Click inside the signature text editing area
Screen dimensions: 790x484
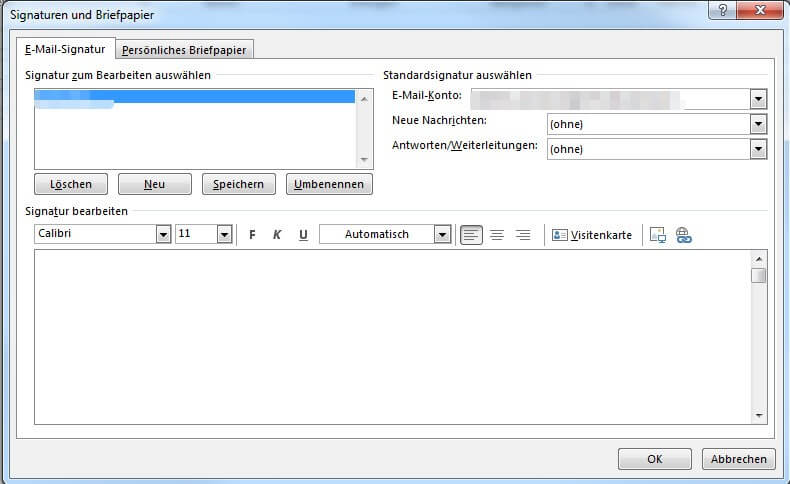[x=390, y=335]
